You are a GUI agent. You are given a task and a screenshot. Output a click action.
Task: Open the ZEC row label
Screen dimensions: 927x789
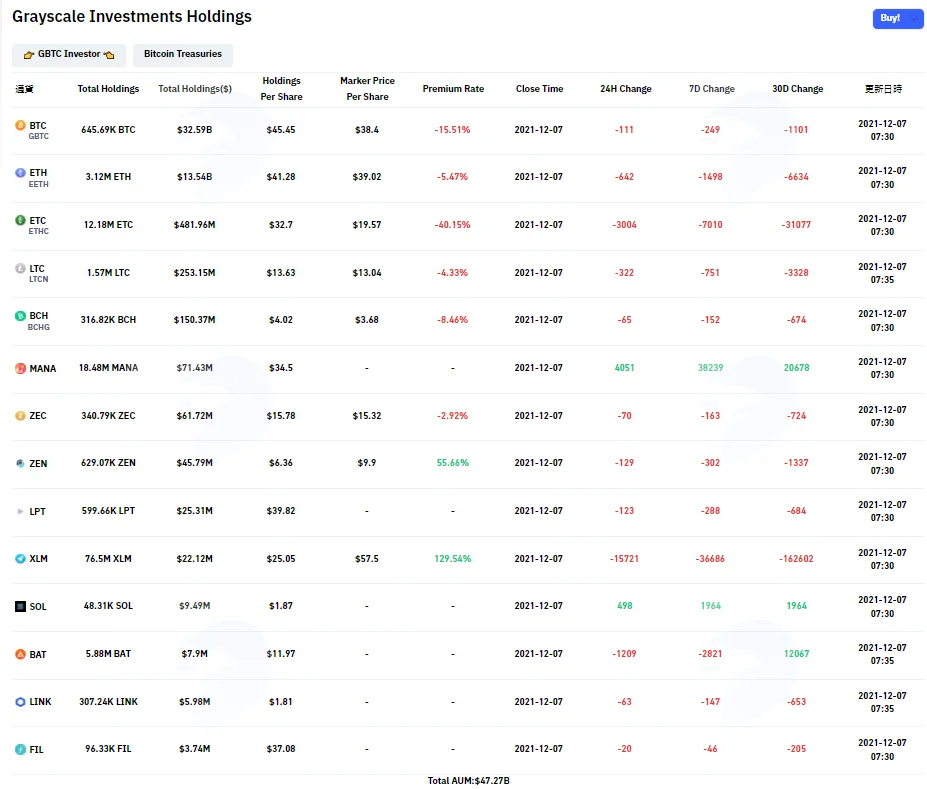(38, 416)
